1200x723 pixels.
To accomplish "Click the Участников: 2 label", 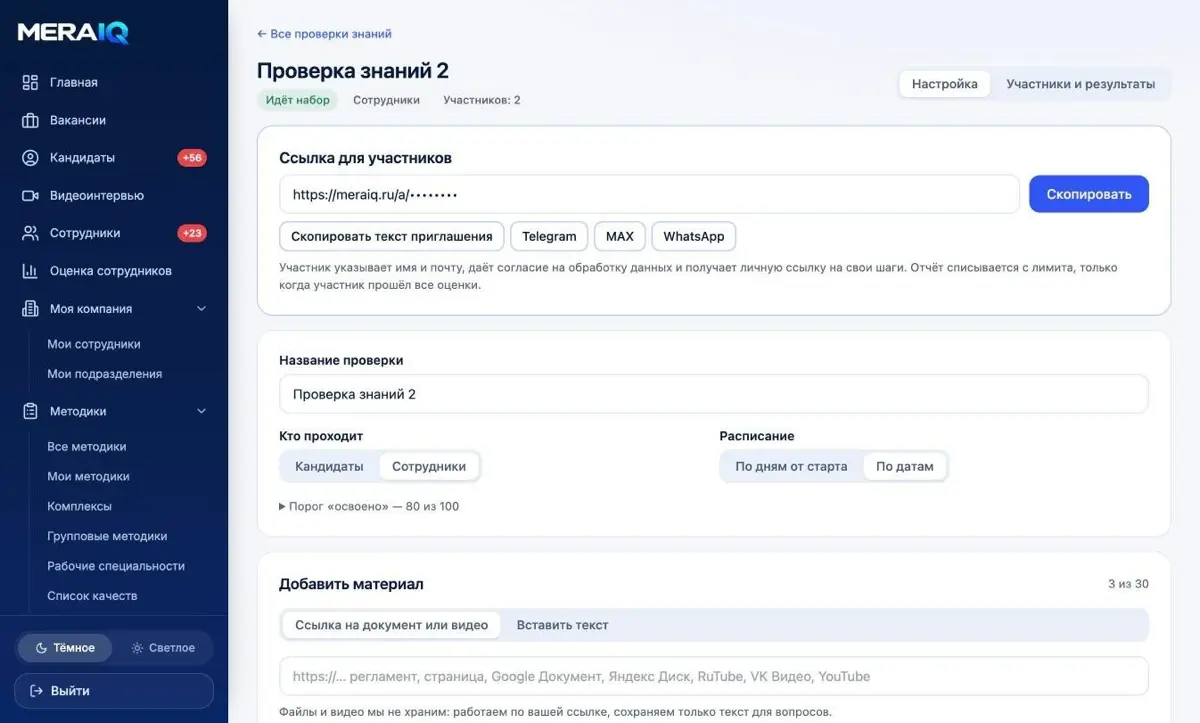I will tap(482, 100).
